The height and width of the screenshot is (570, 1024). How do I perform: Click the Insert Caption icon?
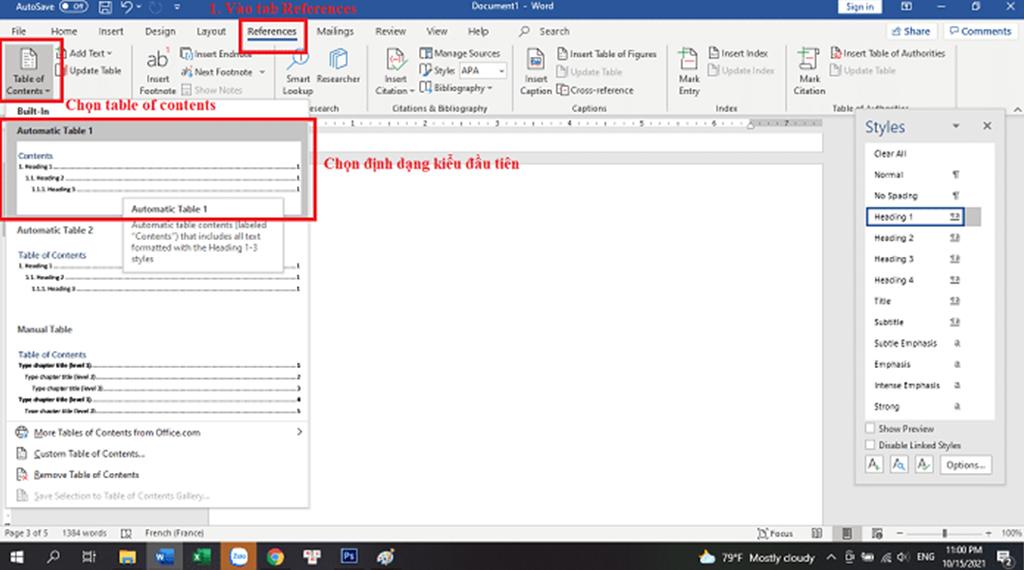[536, 60]
